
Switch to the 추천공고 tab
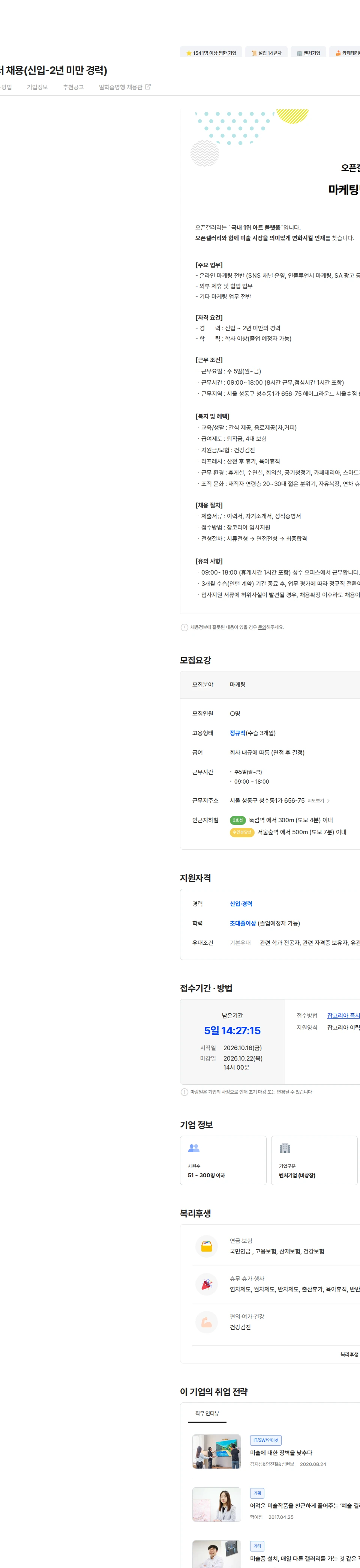tap(73, 87)
